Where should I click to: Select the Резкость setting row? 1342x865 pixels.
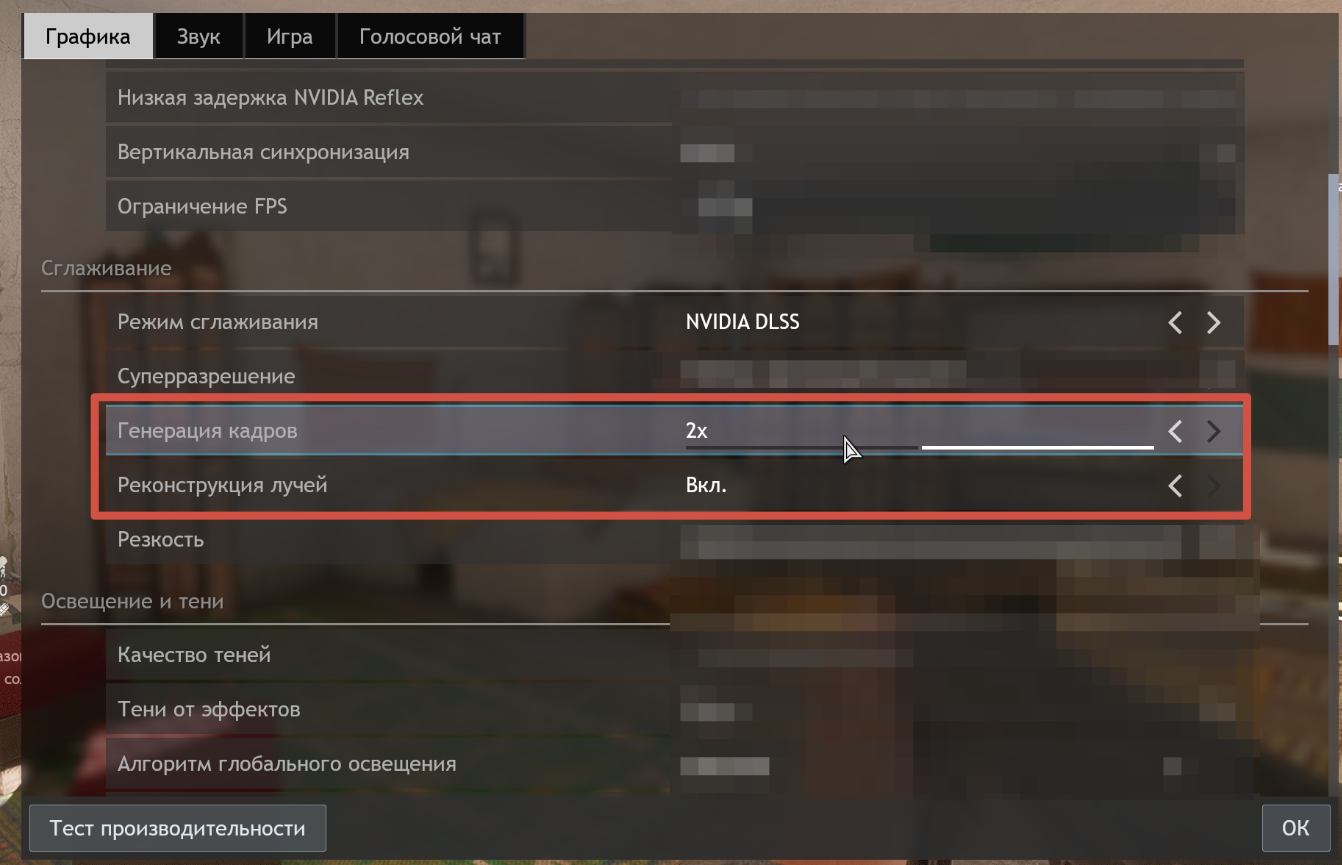click(675, 540)
